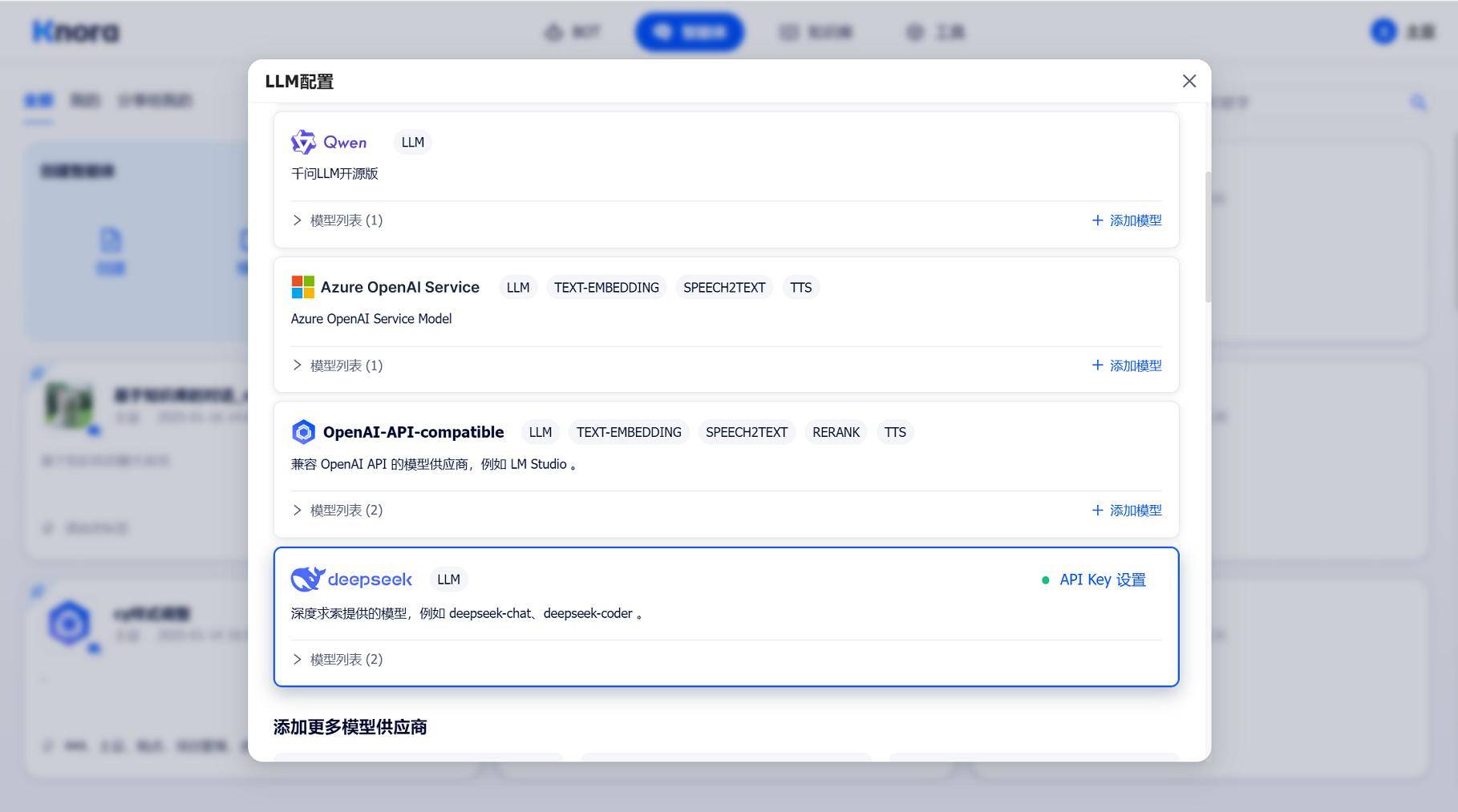
Task: Click SPEECH2TEXT tag on OpenAI-API-compatible card
Action: pyautogui.click(x=747, y=432)
